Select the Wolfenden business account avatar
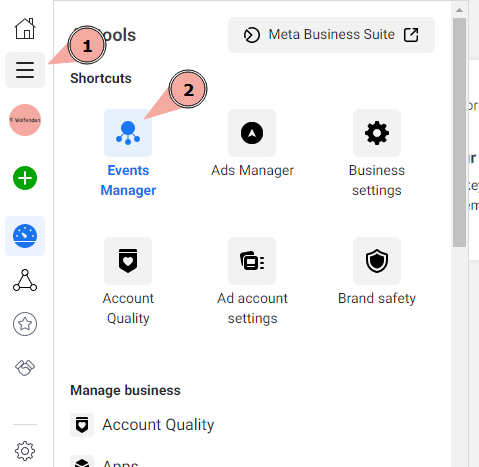The image size is (479, 467). tap(25, 120)
